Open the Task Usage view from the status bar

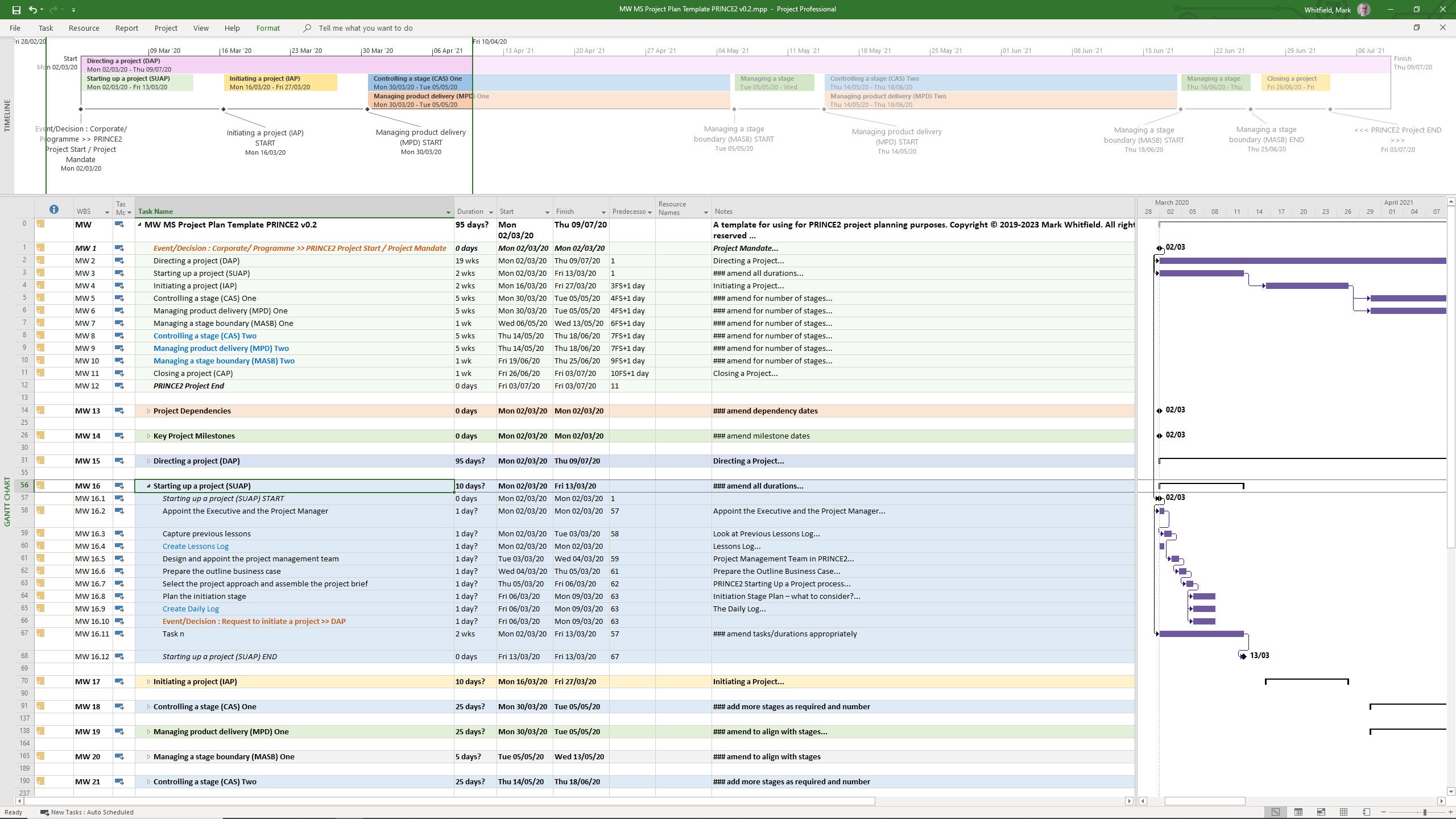click(x=1298, y=812)
